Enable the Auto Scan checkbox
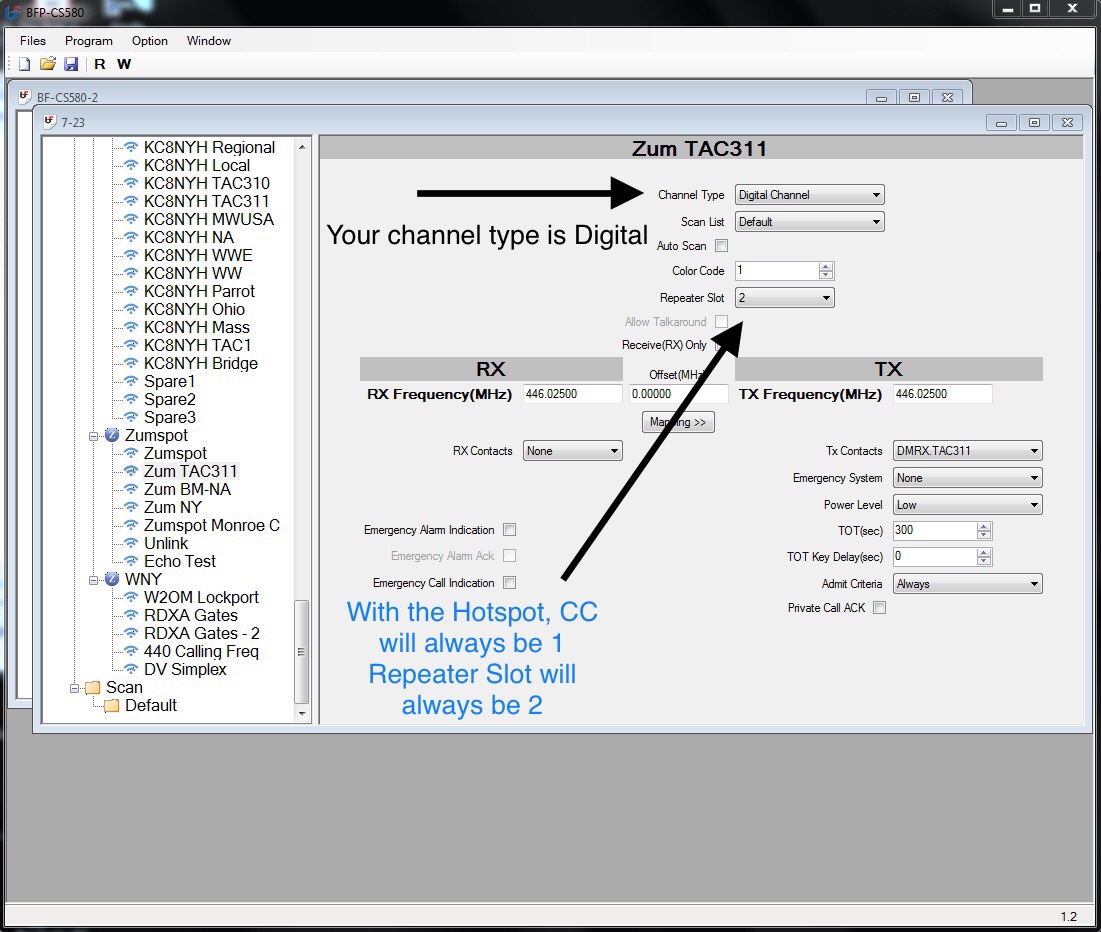 tap(721, 246)
